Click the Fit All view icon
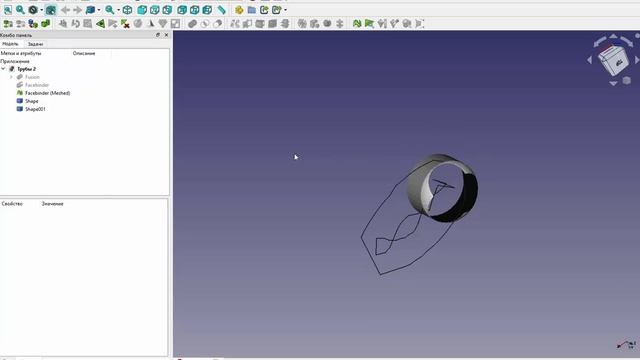This screenshot has height=360, width=640. click(8, 10)
